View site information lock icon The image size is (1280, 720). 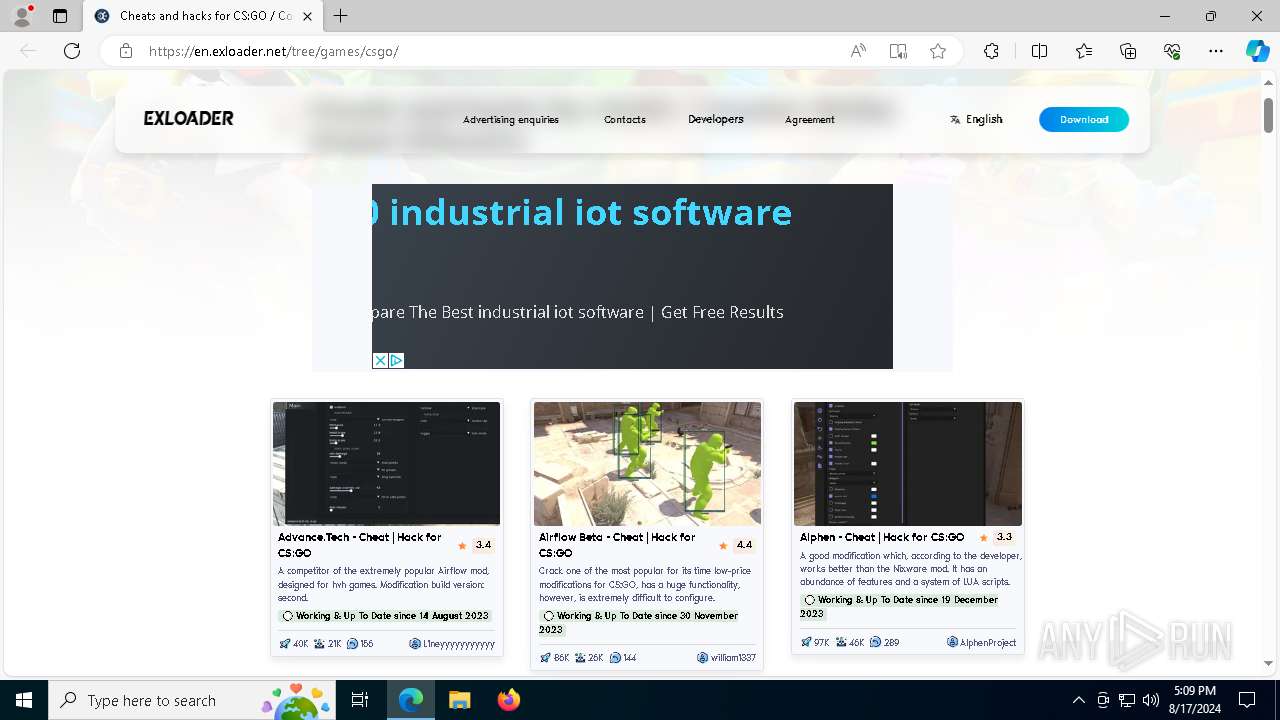tap(126, 51)
